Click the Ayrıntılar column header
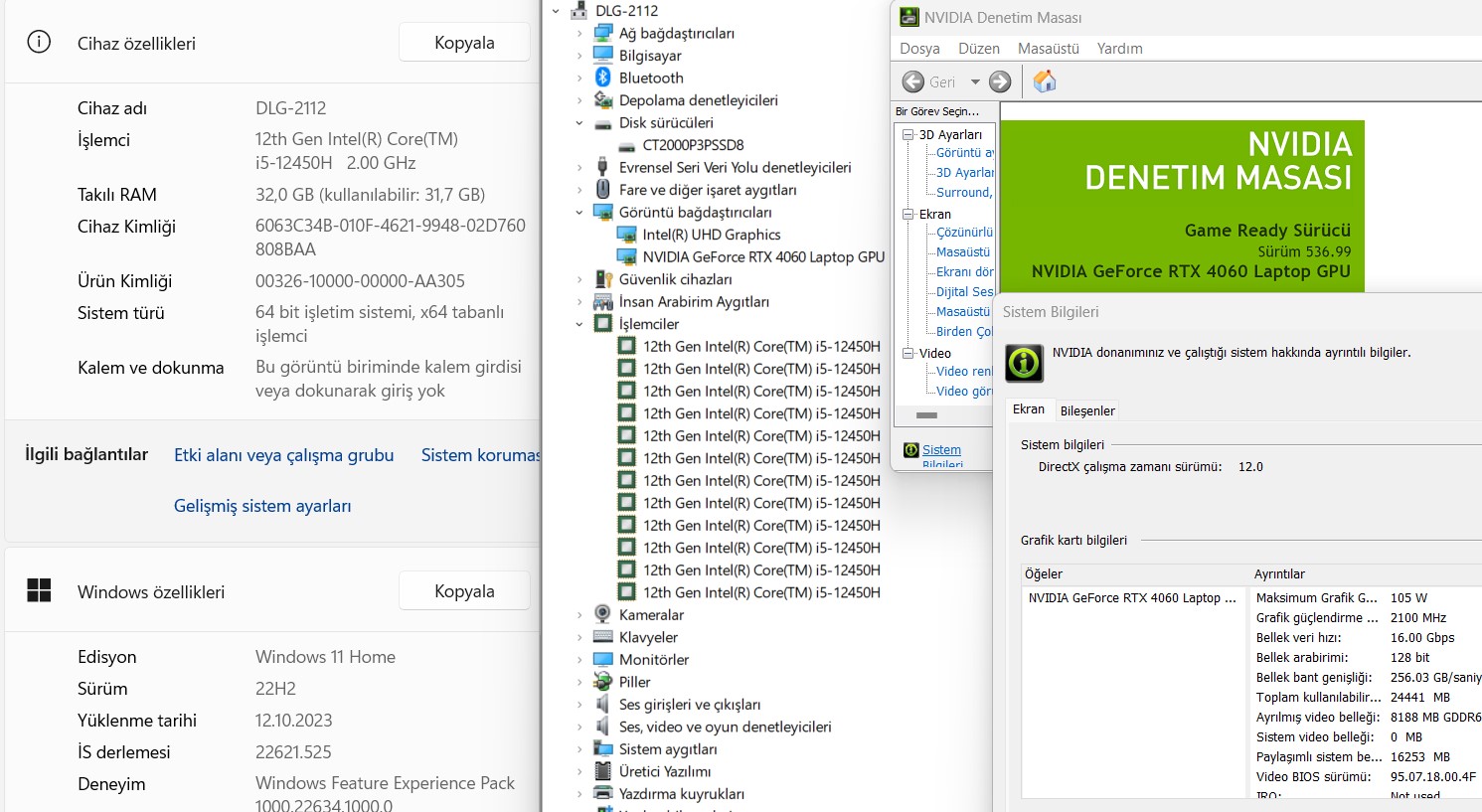Screen dimensions: 1482x812 [1367, 573]
